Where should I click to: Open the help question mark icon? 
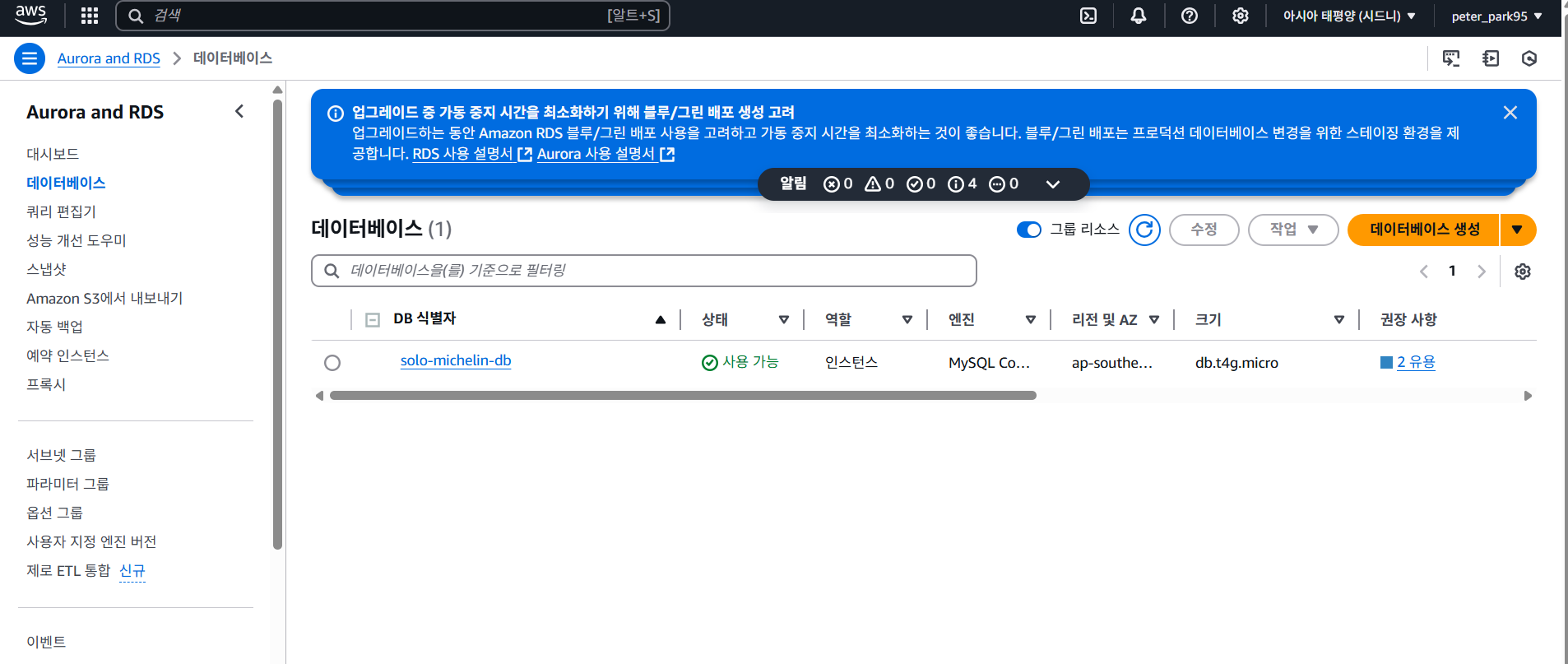(x=1190, y=16)
